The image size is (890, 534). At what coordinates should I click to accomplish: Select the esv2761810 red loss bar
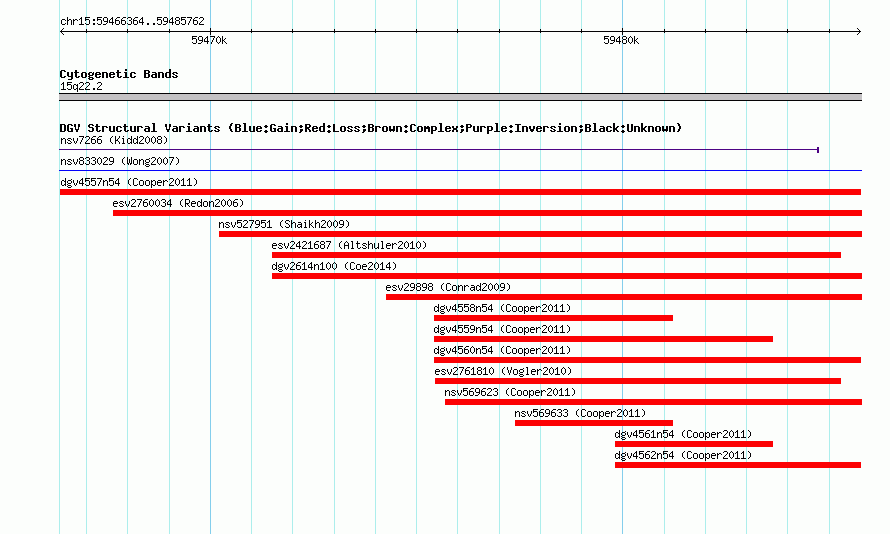point(638,381)
